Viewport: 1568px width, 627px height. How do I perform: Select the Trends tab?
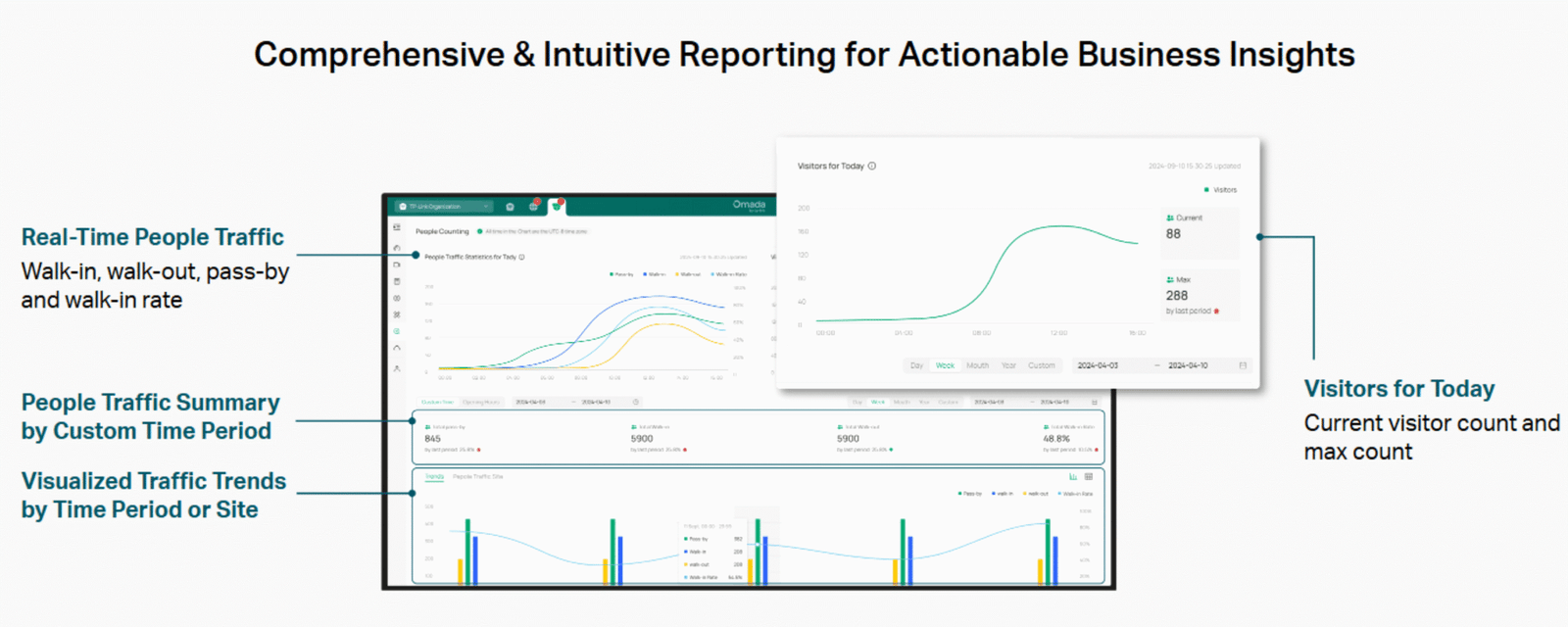[x=434, y=477]
